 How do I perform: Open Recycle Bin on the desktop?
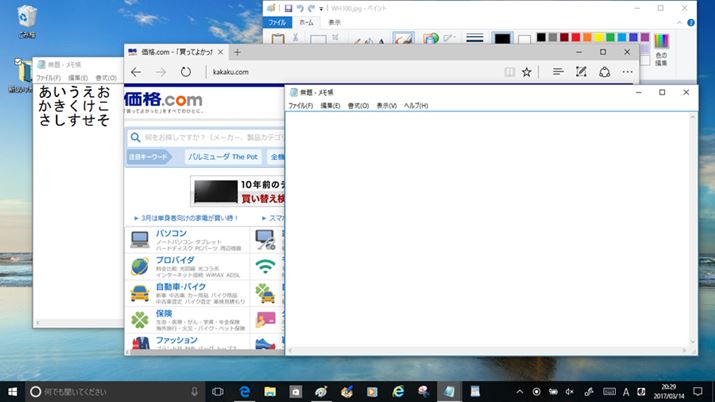[27, 18]
